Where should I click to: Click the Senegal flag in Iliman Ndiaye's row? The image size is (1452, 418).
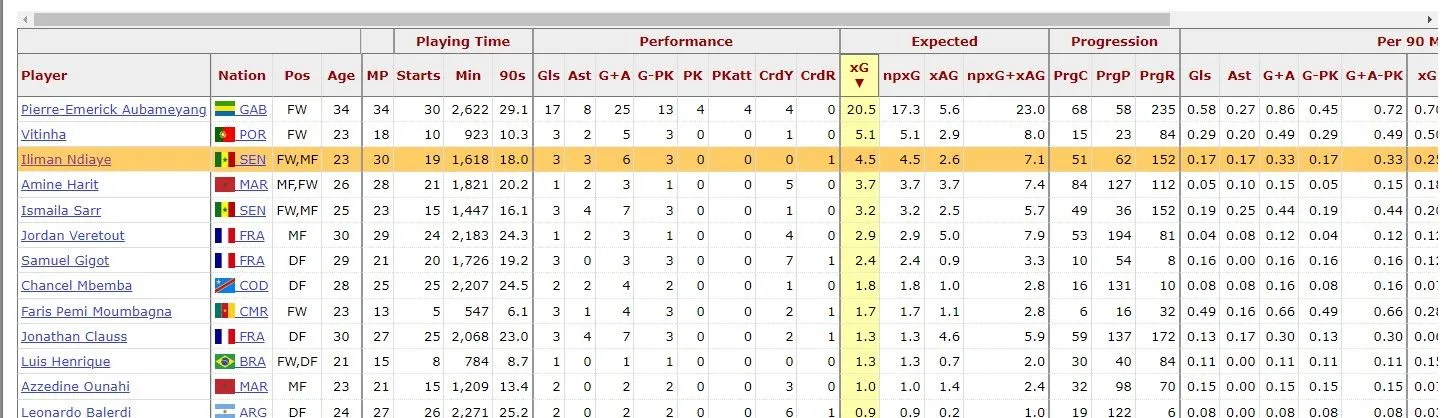tap(224, 159)
